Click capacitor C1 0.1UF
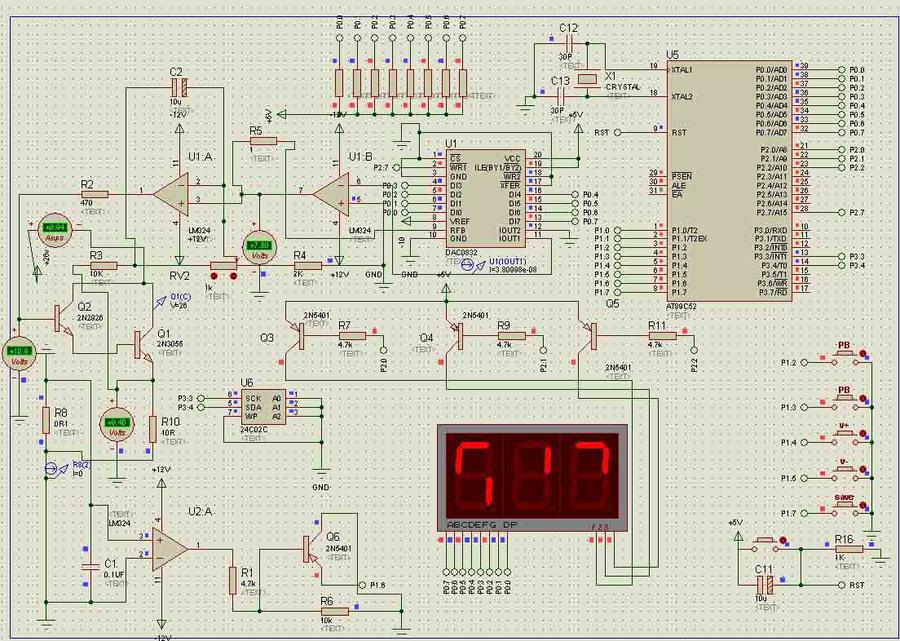The width and height of the screenshot is (900, 641). (x=91, y=566)
